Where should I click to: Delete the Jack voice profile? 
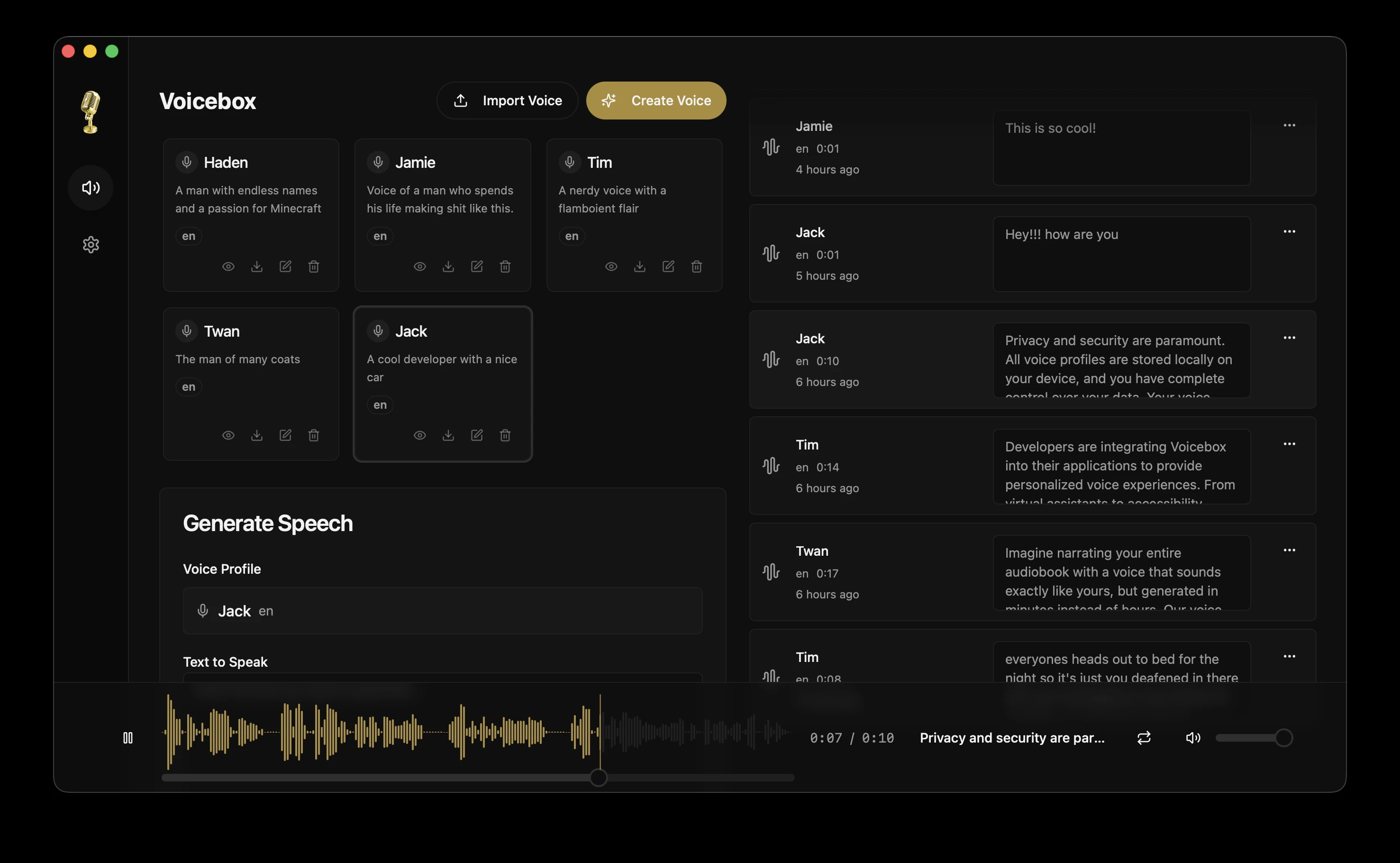[505, 436]
